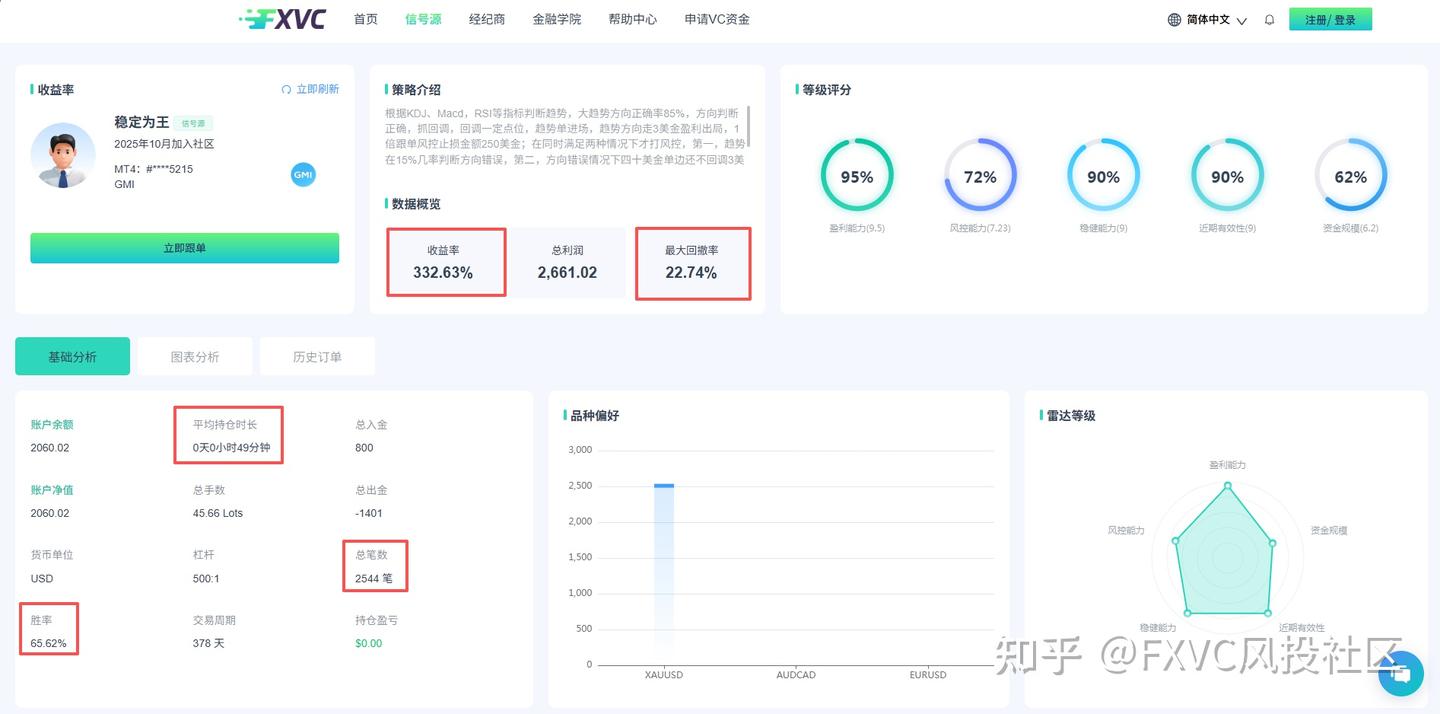Viewport: 1440px width, 714px height.
Task: Open the 帮助中心 menu item
Action: tap(632, 19)
